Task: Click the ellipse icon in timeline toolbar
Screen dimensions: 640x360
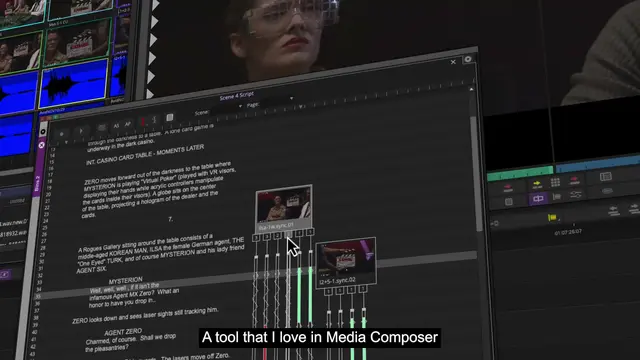Action: 607,191
